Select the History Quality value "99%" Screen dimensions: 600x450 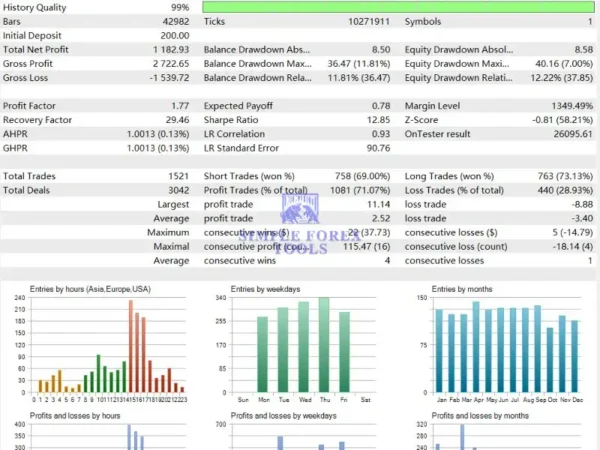pyautogui.click(x=180, y=7)
